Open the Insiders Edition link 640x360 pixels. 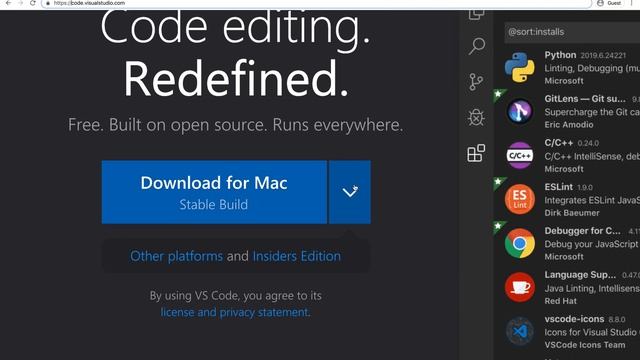coord(297,256)
